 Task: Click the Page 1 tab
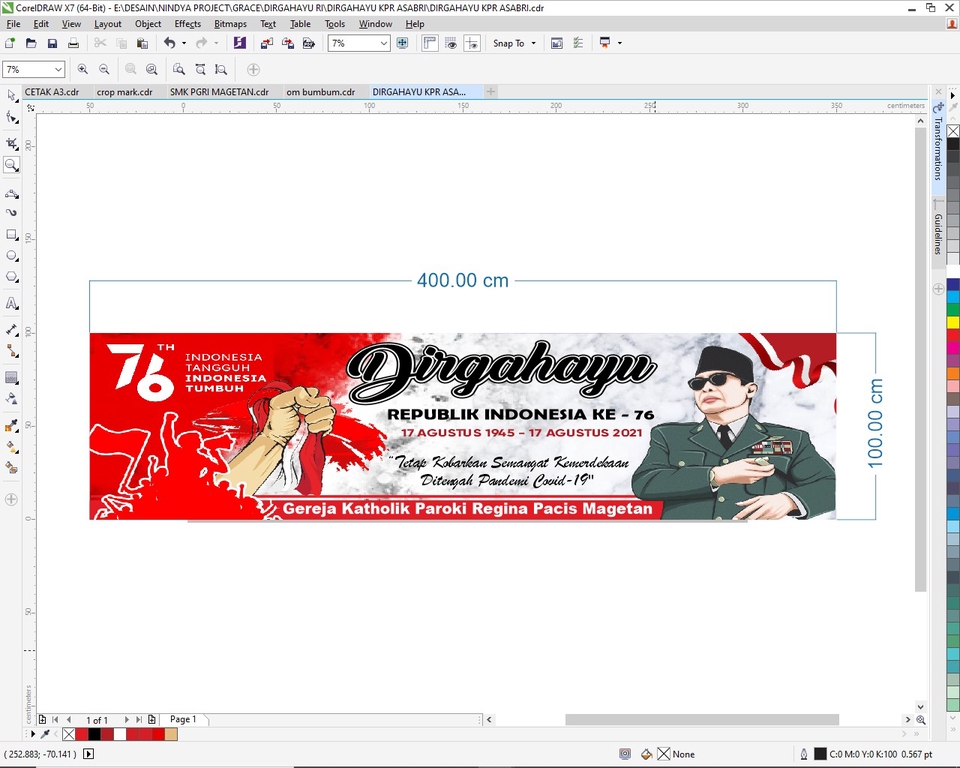point(183,719)
